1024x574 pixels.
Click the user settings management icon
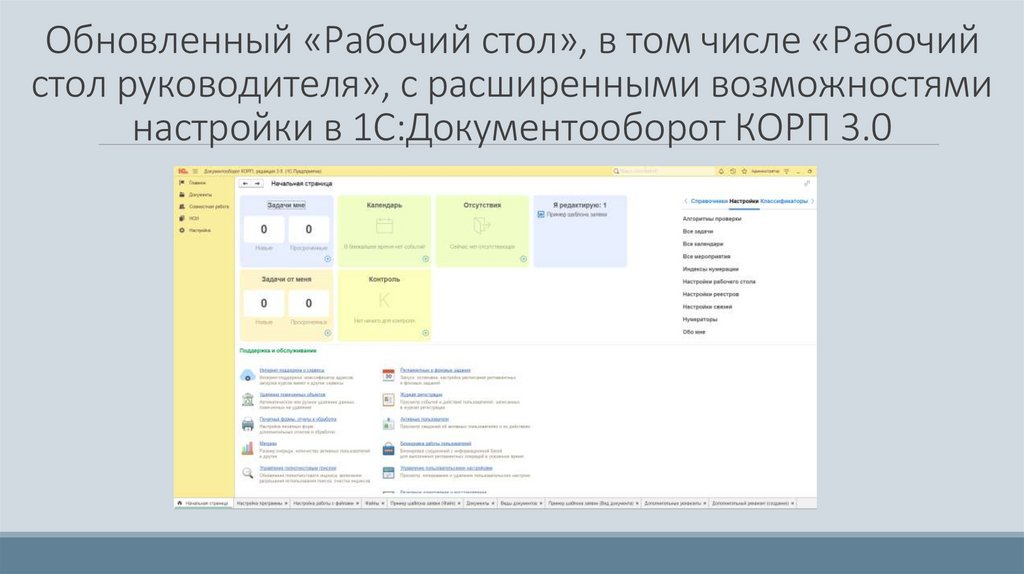coord(389,473)
